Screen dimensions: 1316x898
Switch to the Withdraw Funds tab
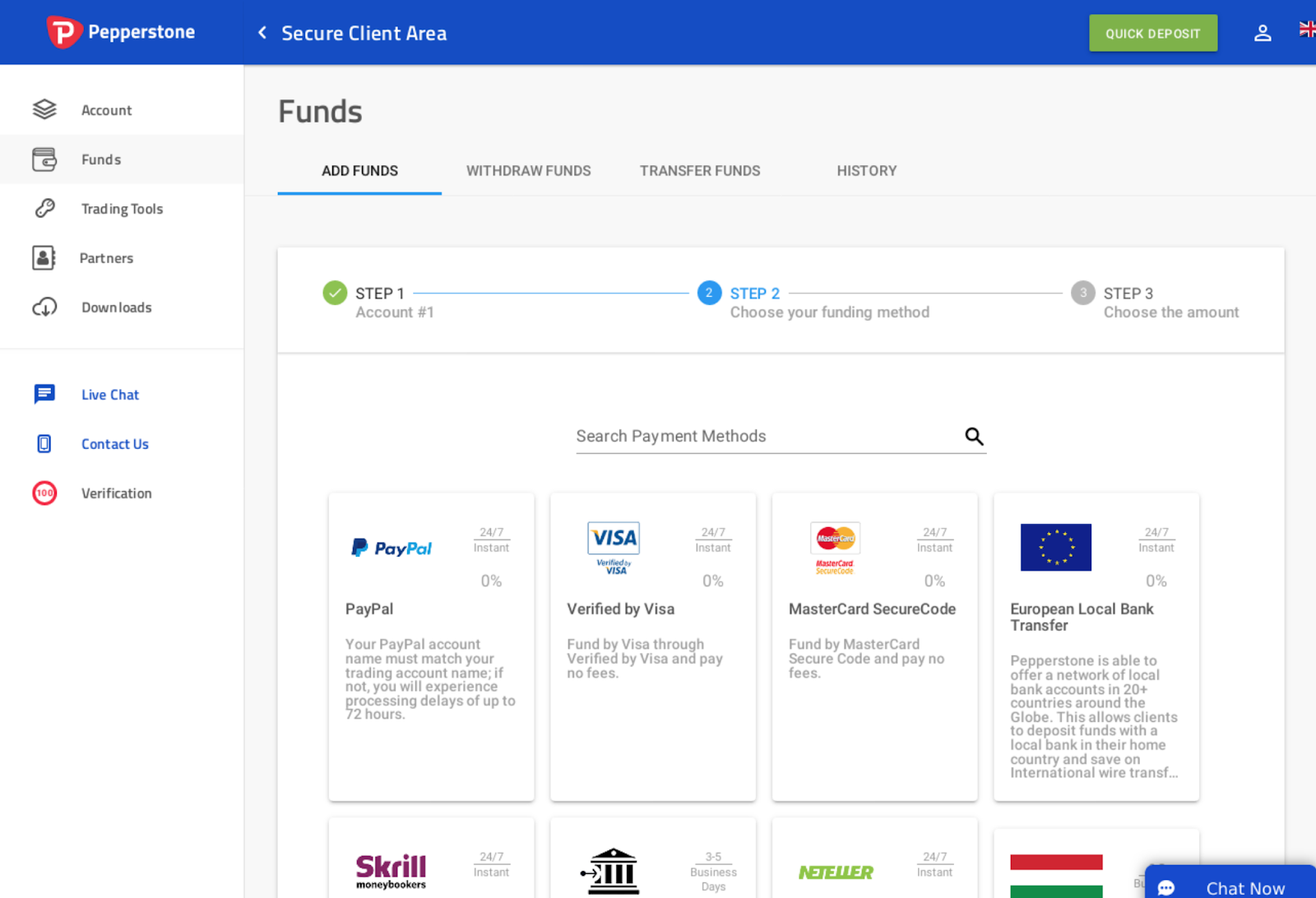528,171
